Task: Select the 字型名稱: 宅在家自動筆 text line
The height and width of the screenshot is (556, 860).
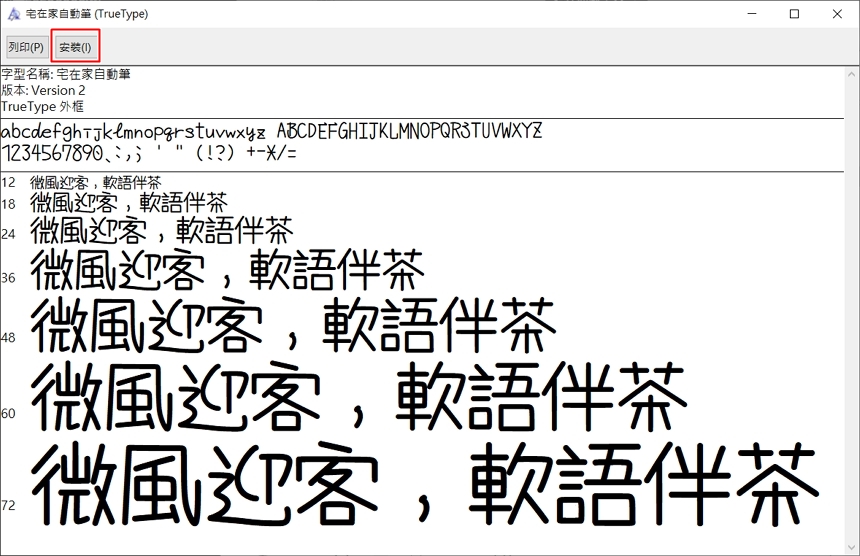Action: point(66,74)
